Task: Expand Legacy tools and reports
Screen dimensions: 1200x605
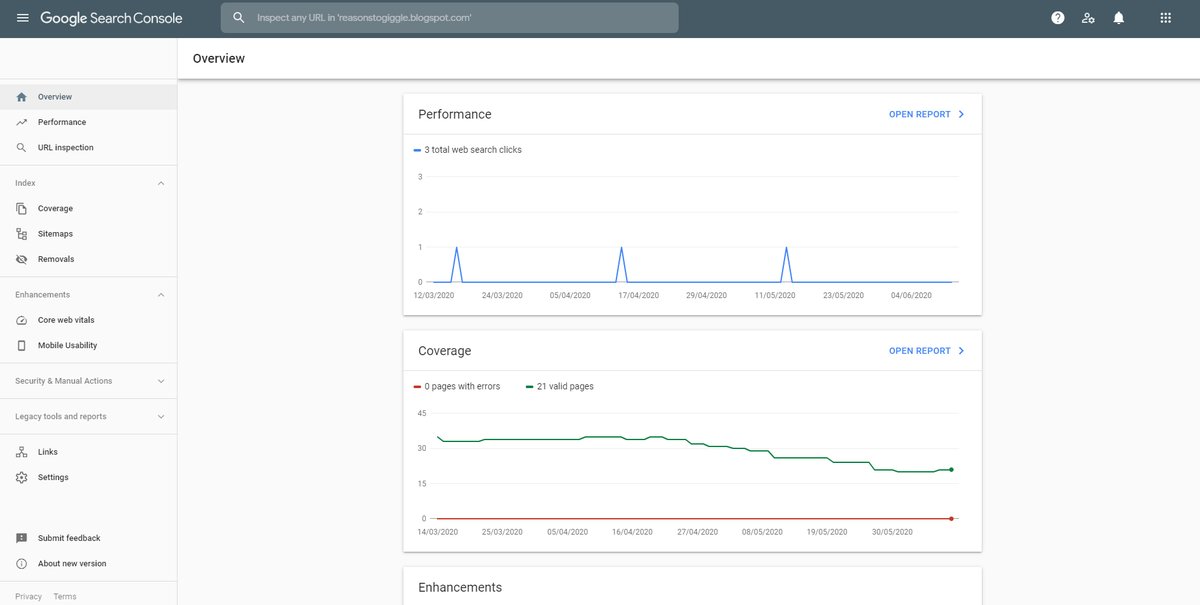Action: (x=161, y=417)
